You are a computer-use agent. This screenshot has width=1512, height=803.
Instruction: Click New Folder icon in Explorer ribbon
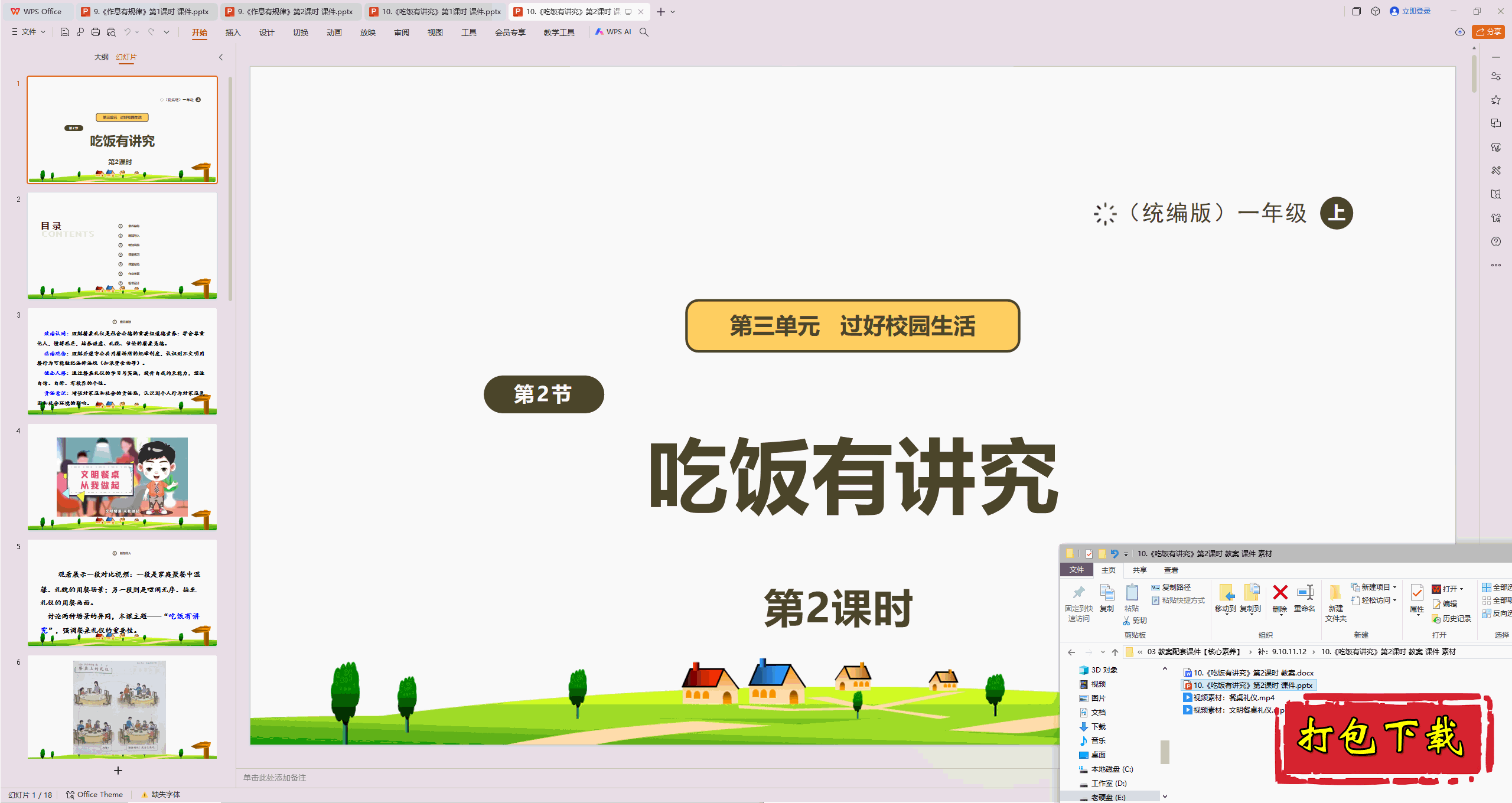[x=1335, y=593]
